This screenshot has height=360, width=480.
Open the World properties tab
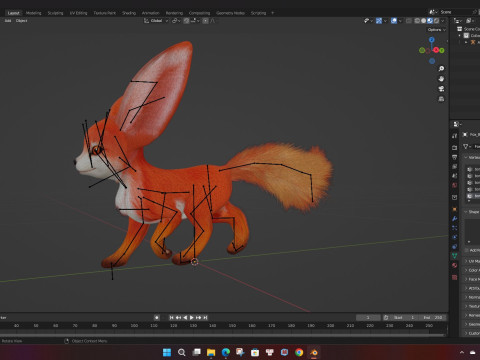click(x=455, y=185)
